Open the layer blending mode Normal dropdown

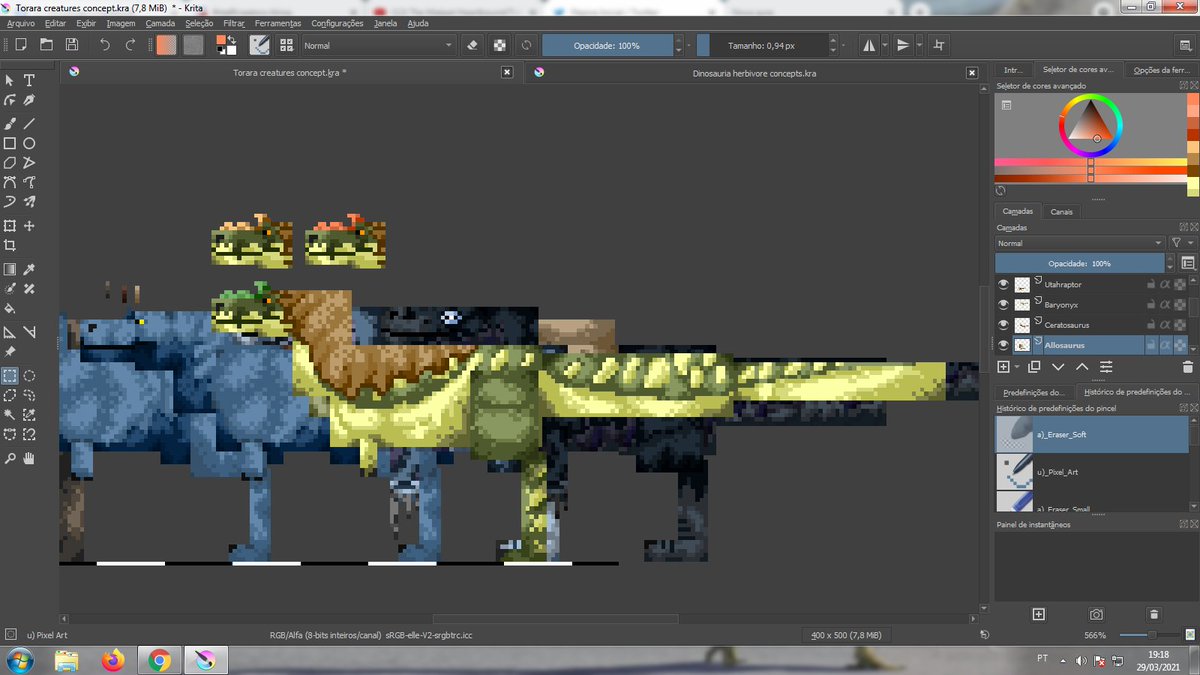(1081, 243)
